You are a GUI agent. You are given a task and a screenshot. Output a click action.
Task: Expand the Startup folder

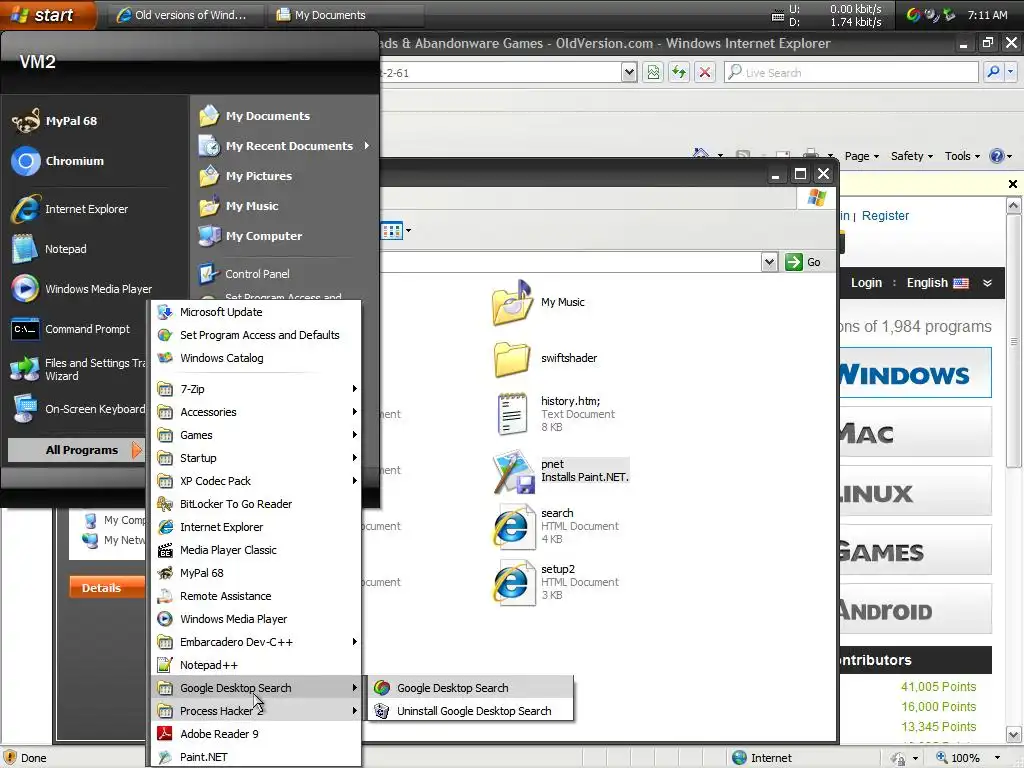(x=256, y=458)
